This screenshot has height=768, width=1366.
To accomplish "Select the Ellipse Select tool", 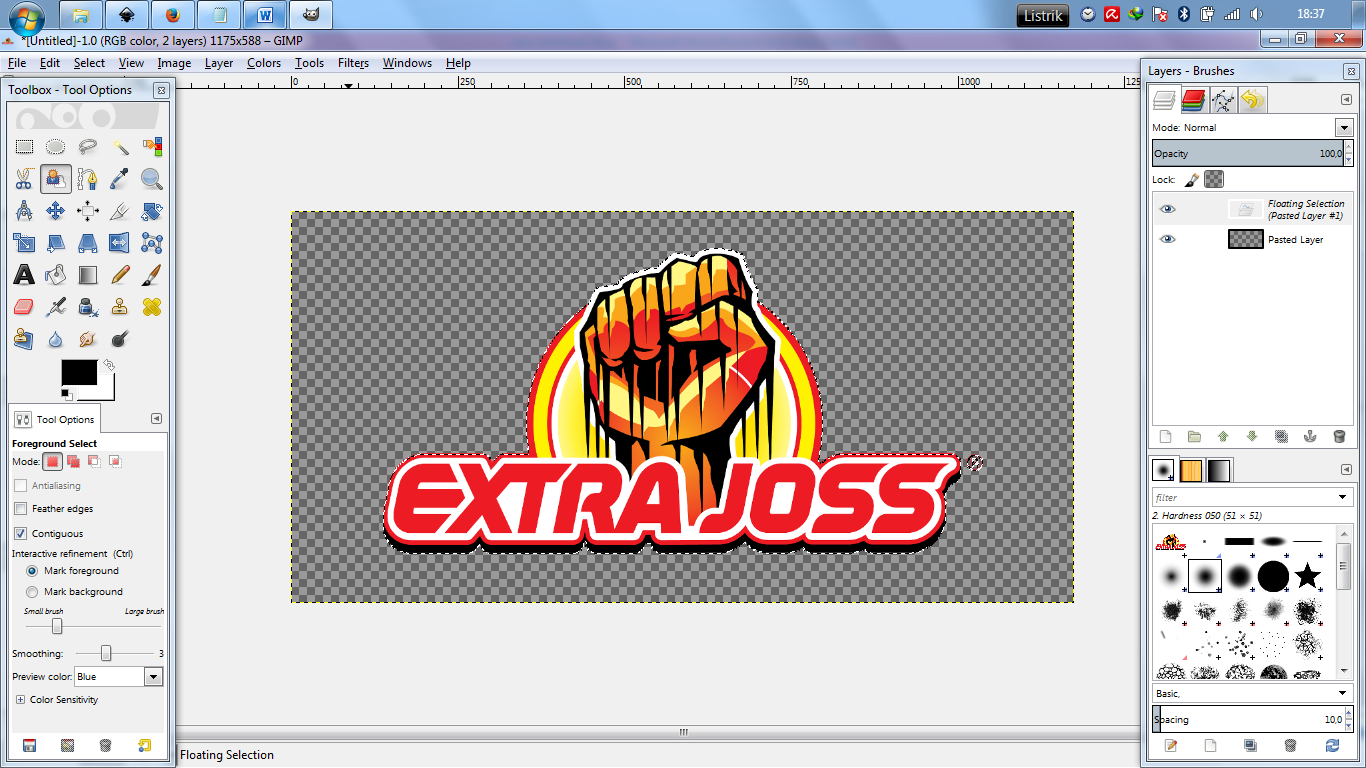I will click(56, 147).
